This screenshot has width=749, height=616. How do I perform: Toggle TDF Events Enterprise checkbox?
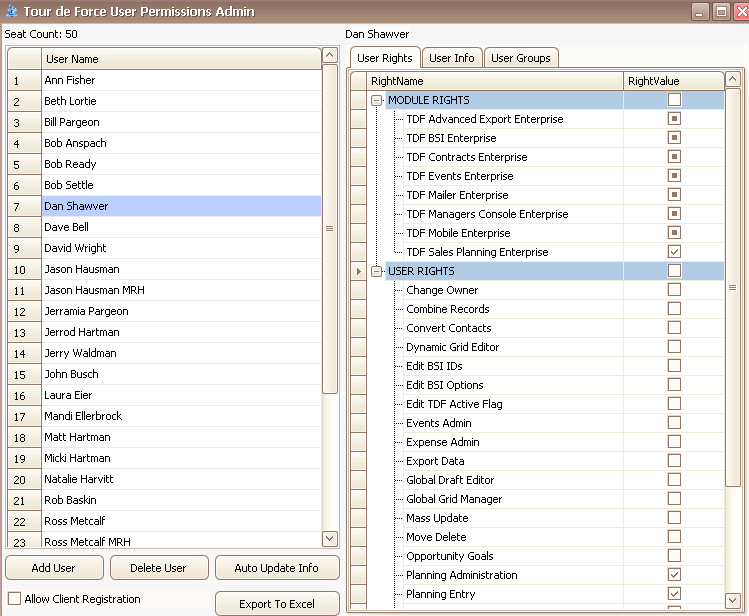coord(674,176)
